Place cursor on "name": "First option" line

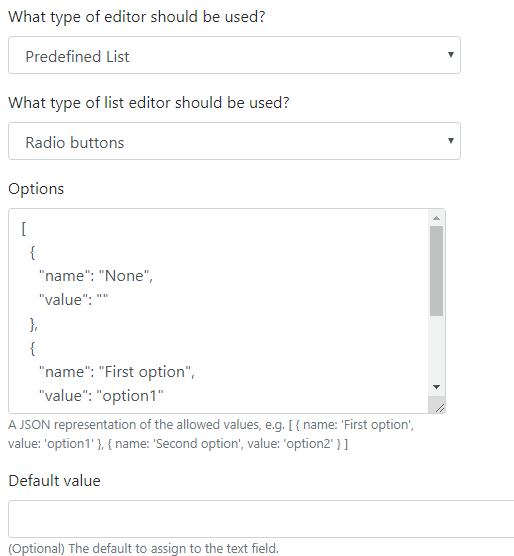pos(117,372)
